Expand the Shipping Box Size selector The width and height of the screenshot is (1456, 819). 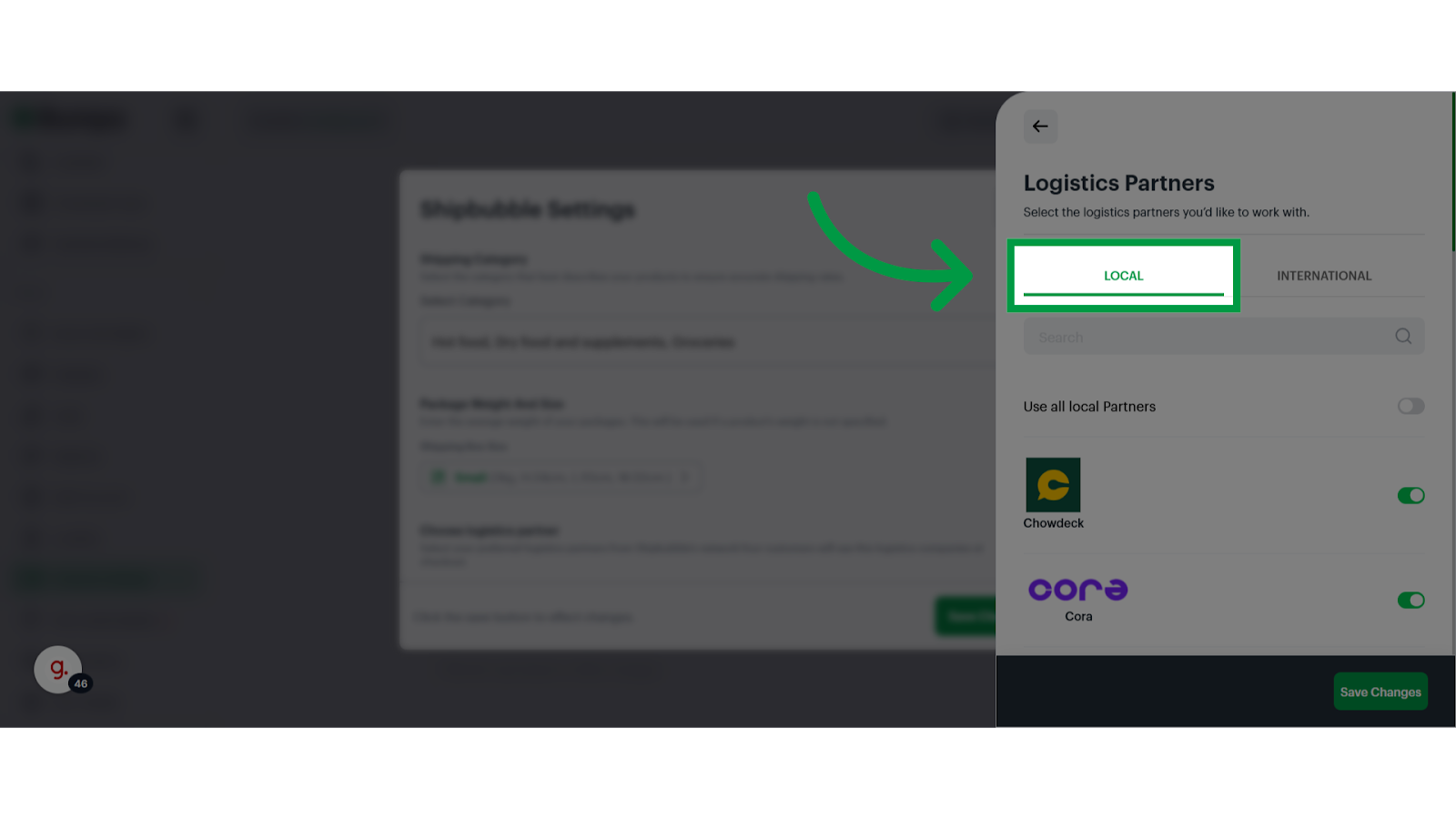click(x=561, y=477)
